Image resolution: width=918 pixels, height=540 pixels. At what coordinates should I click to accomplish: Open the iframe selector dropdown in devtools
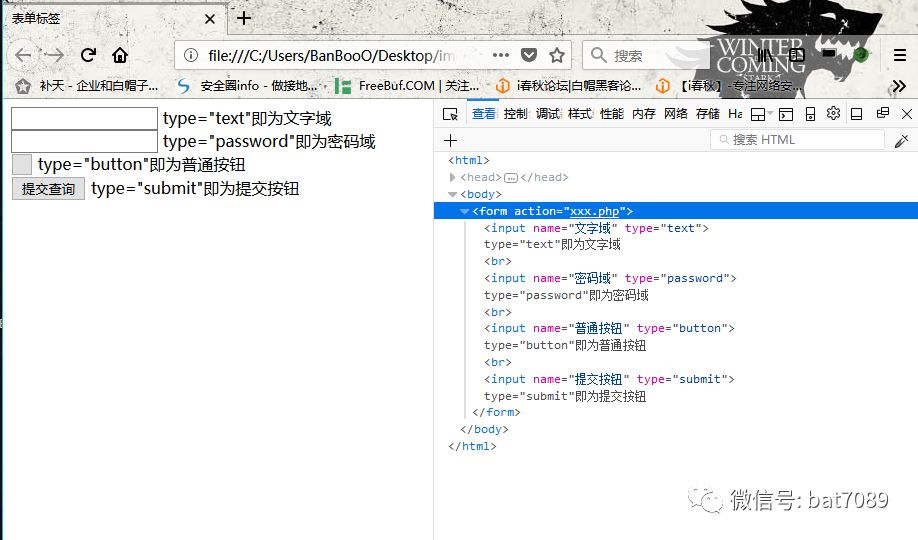pos(762,114)
